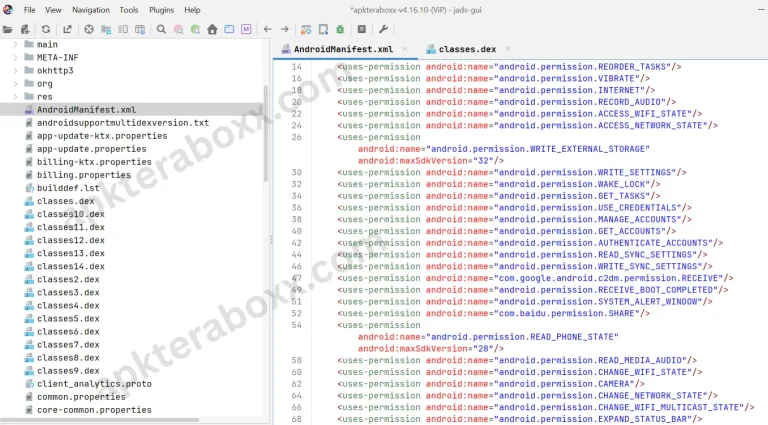The width and height of the screenshot is (768, 425).
Task: Toggle the Deobfuscation toolbar icon
Action: (x=306, y=29)
